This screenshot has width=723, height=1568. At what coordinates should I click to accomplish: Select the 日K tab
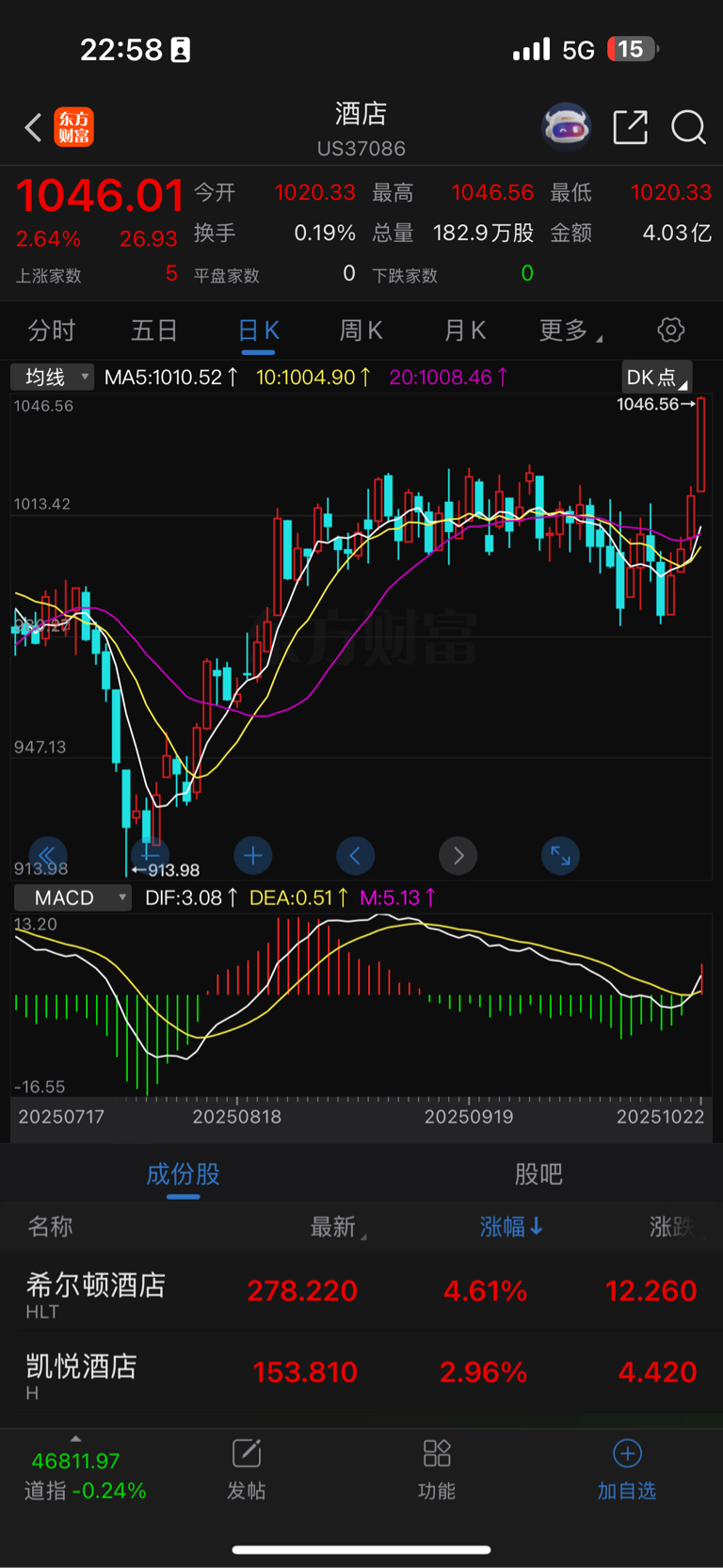pyautogui.click(x=258, y=331)
